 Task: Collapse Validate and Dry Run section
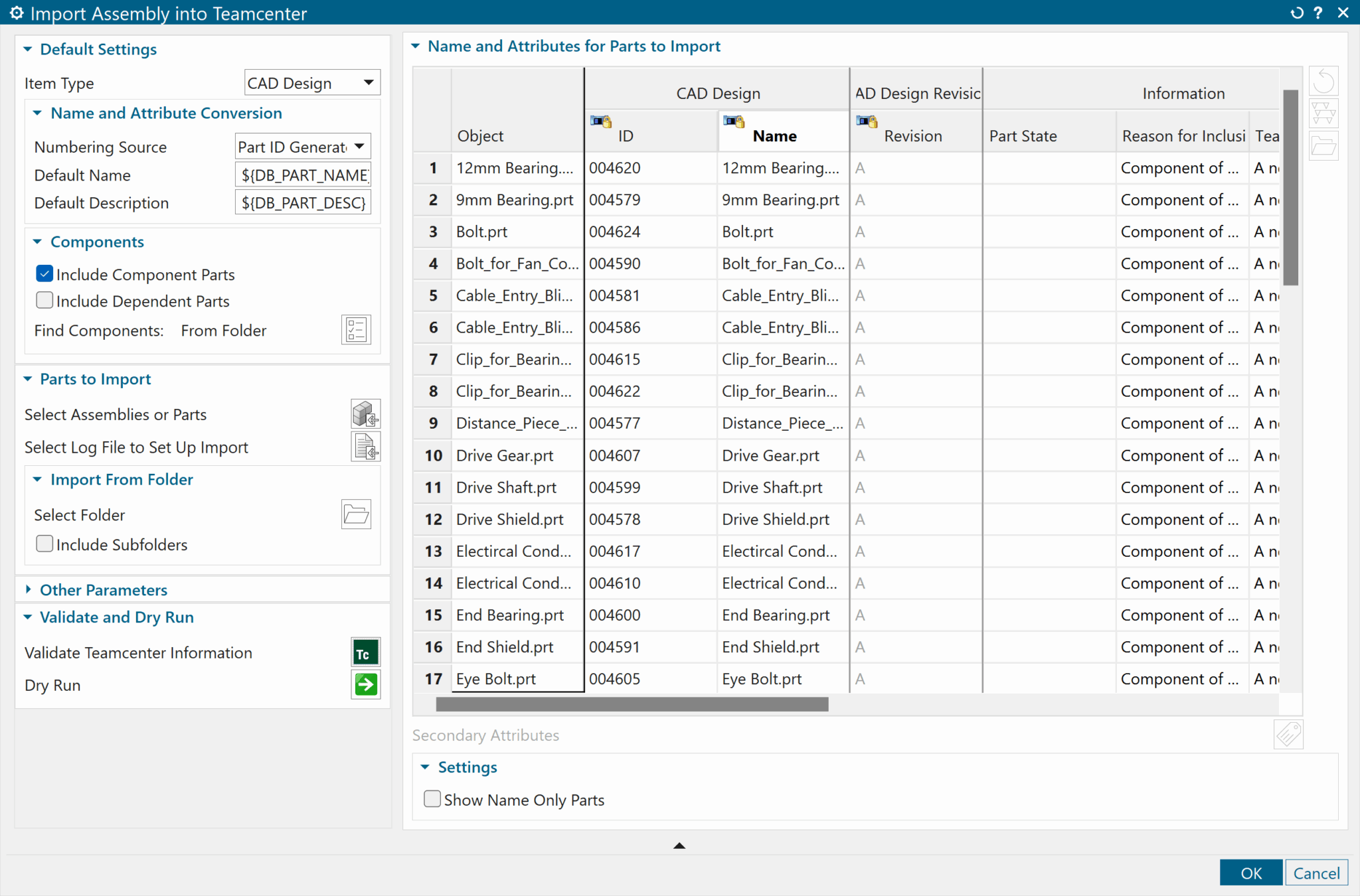pyautogui.click(x=27, y=617)
